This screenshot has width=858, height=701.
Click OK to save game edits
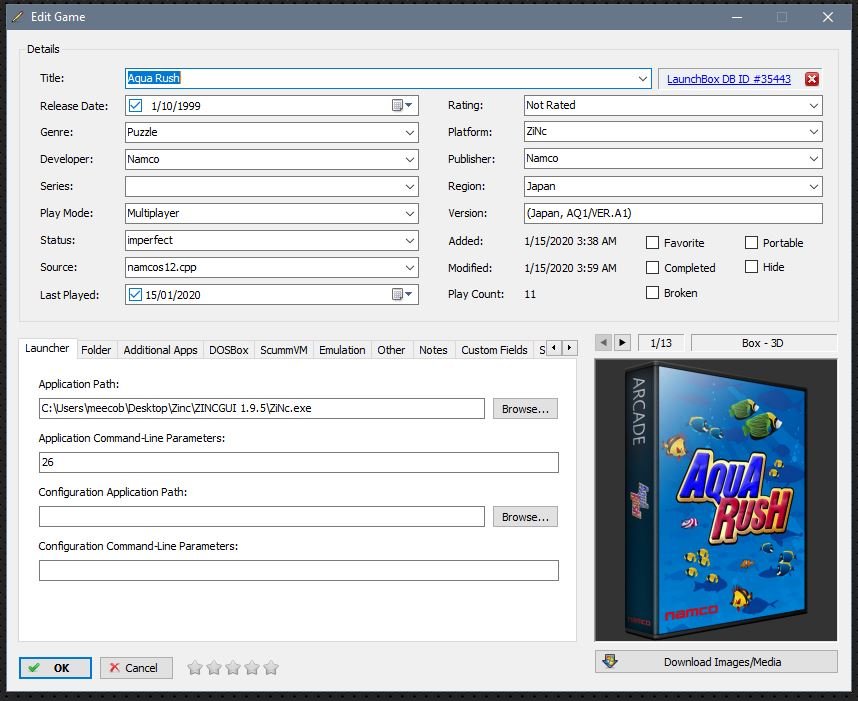(55, 668)
